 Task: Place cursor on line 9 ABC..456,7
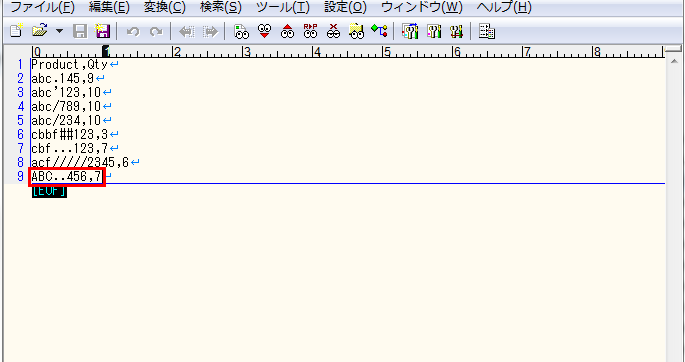point(67,177)
